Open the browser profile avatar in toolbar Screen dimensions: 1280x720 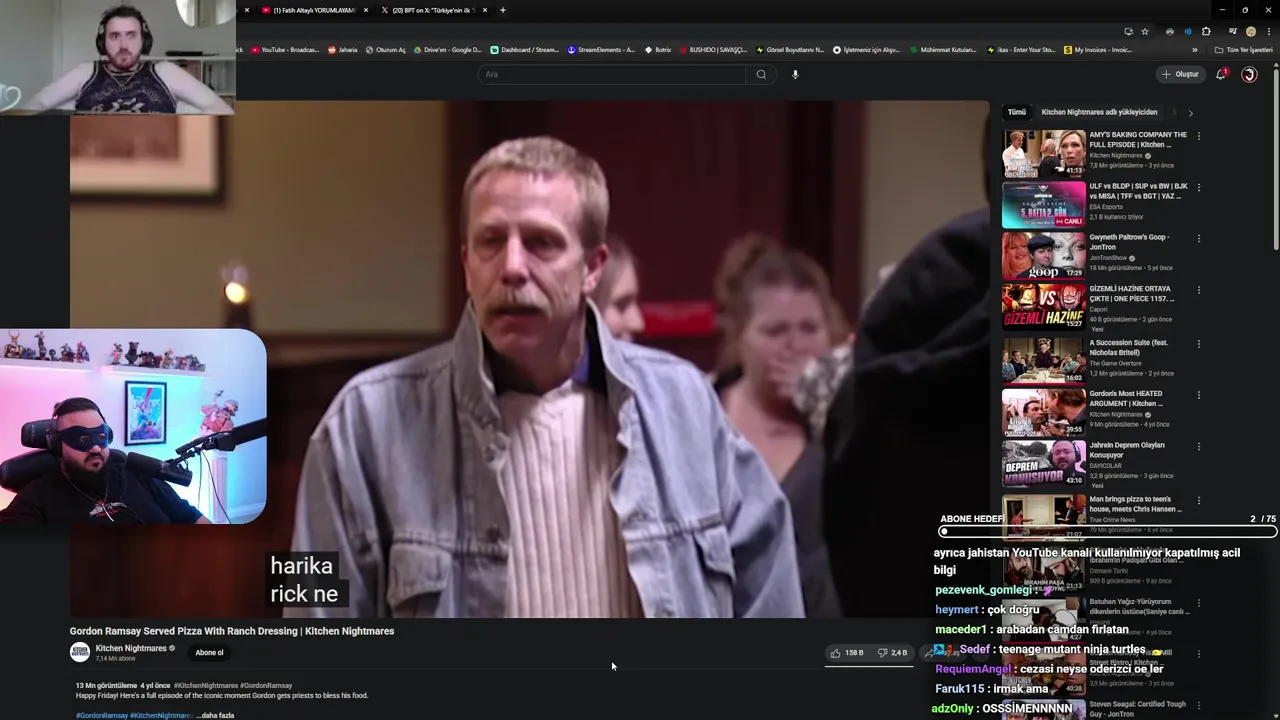point(1250,32)
